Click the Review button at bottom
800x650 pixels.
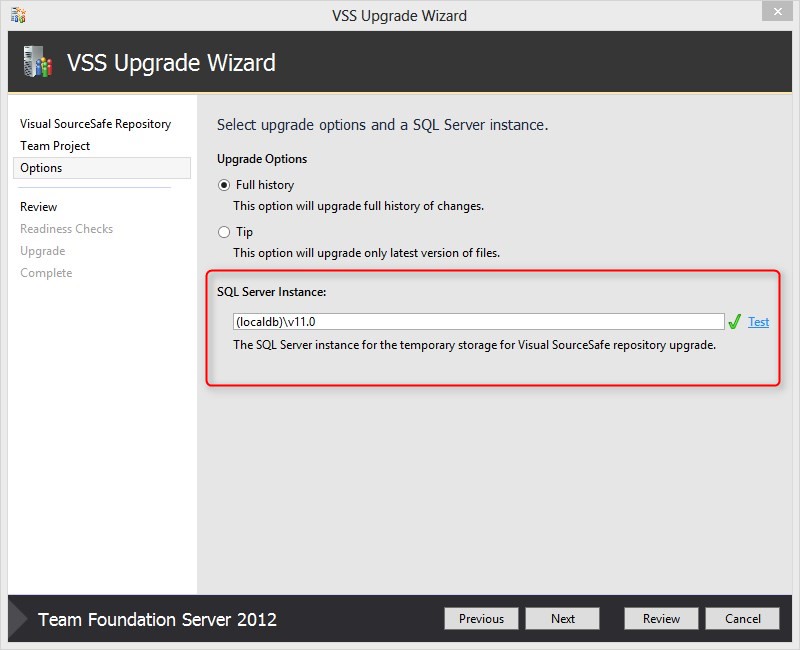point(661,618)
